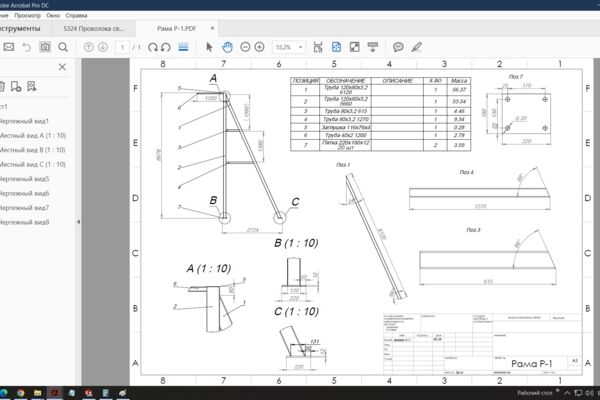Viewport: 600px width, 400px height.
Task: Click the page number input field
Action: tap(122, 47)
